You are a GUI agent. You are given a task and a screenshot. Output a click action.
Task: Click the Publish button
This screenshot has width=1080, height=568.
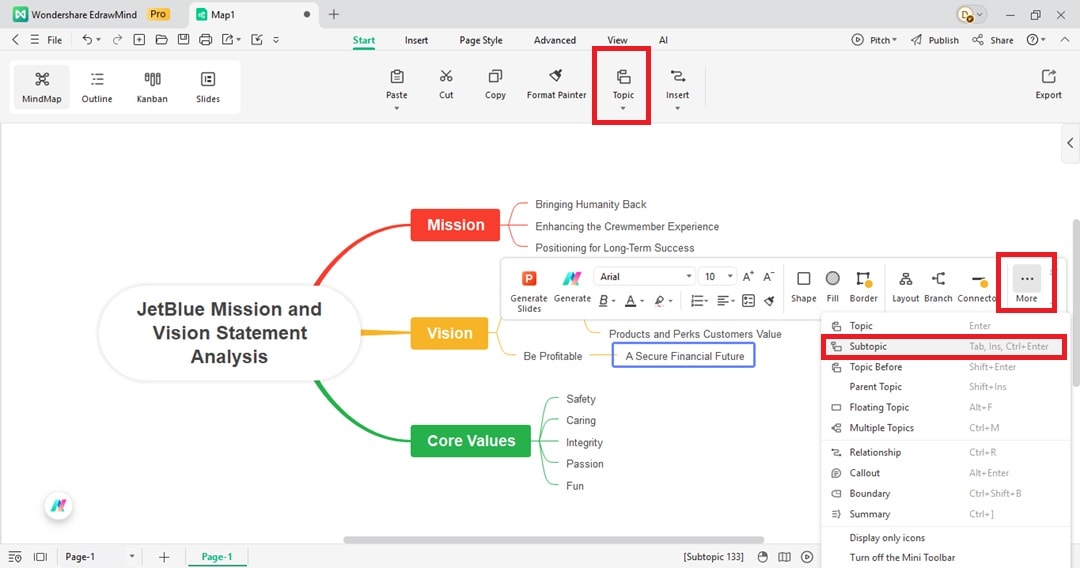[x=935, y=40]
